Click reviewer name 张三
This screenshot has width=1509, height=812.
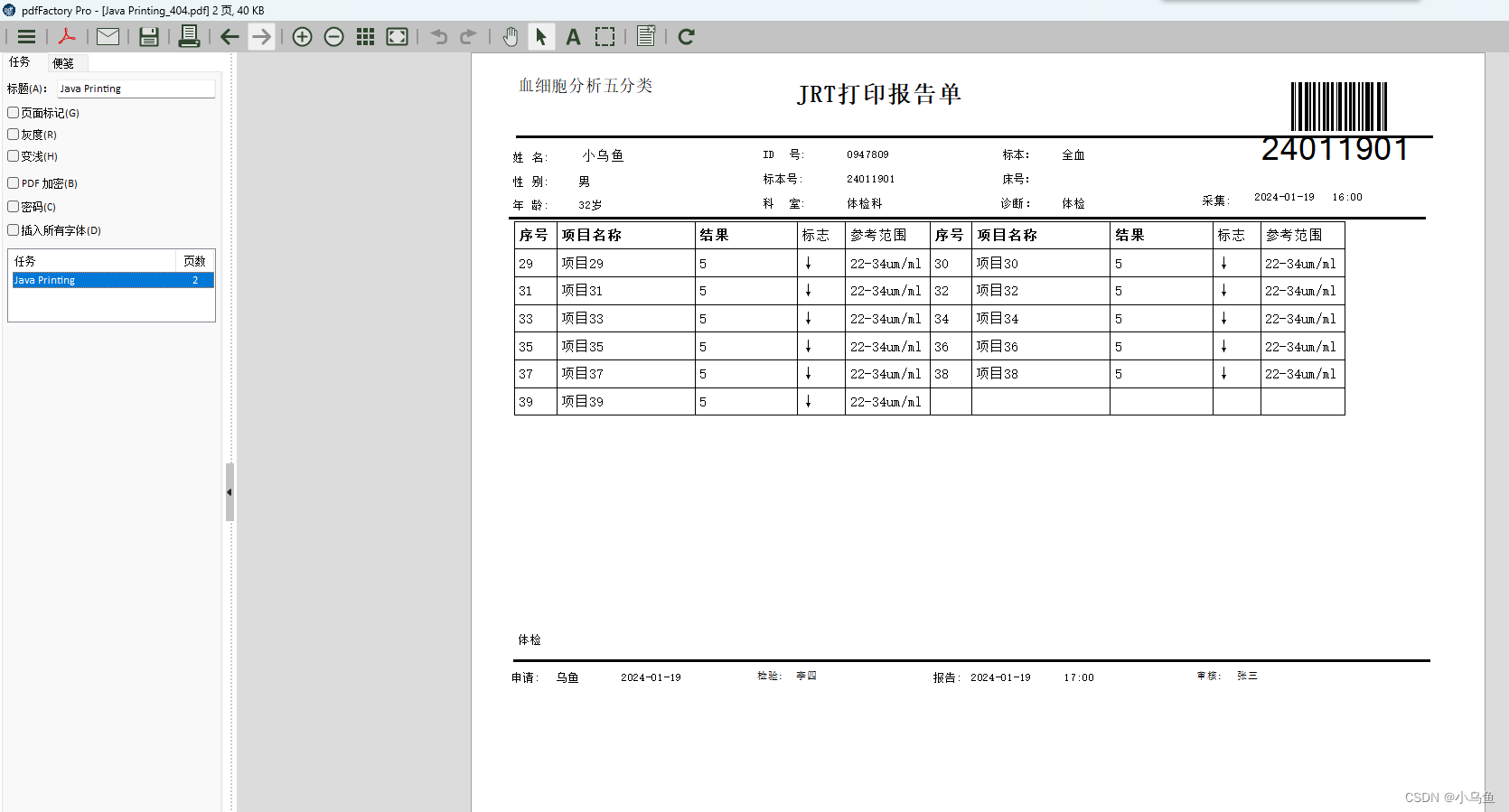click(1247, 676)
